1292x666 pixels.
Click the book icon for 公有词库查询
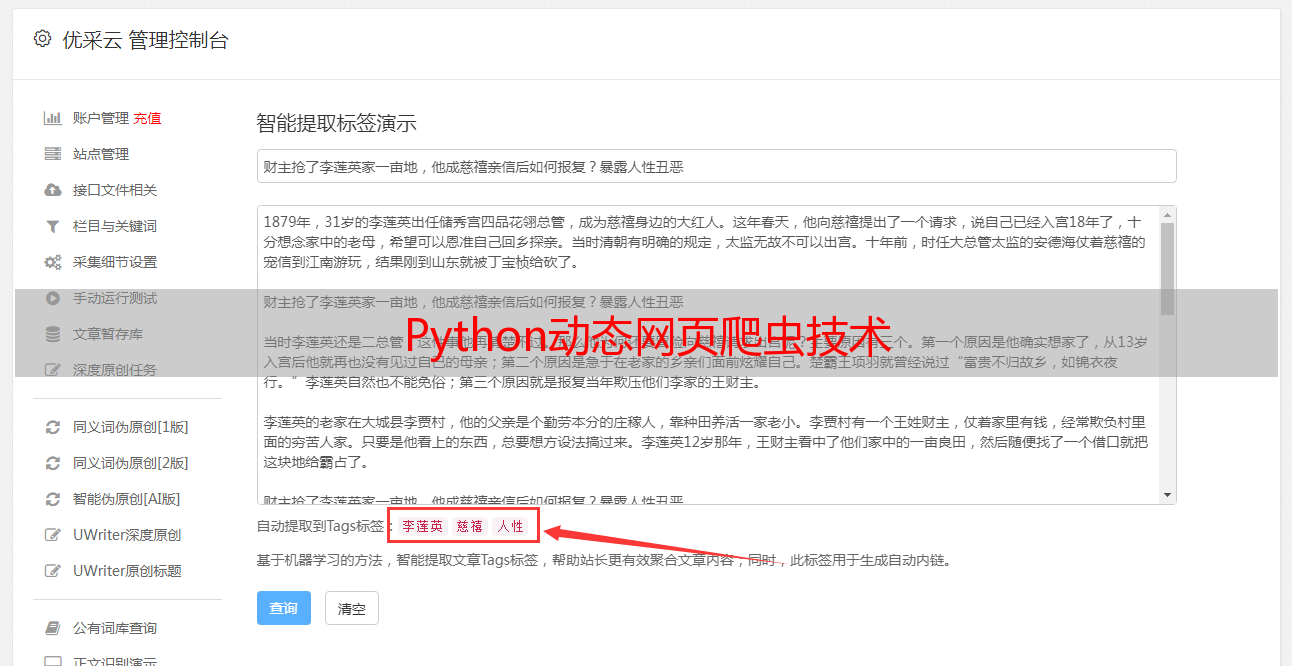click(53, 628)
